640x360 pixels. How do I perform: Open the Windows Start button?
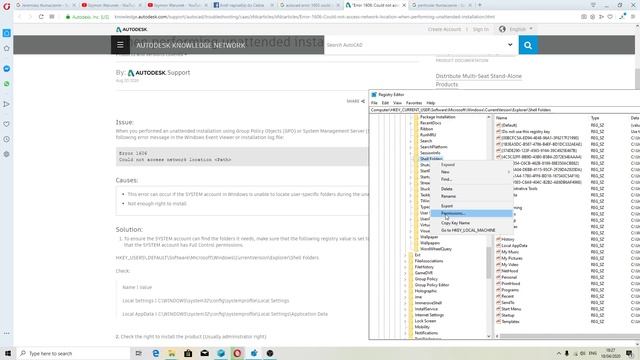(8, 353)
